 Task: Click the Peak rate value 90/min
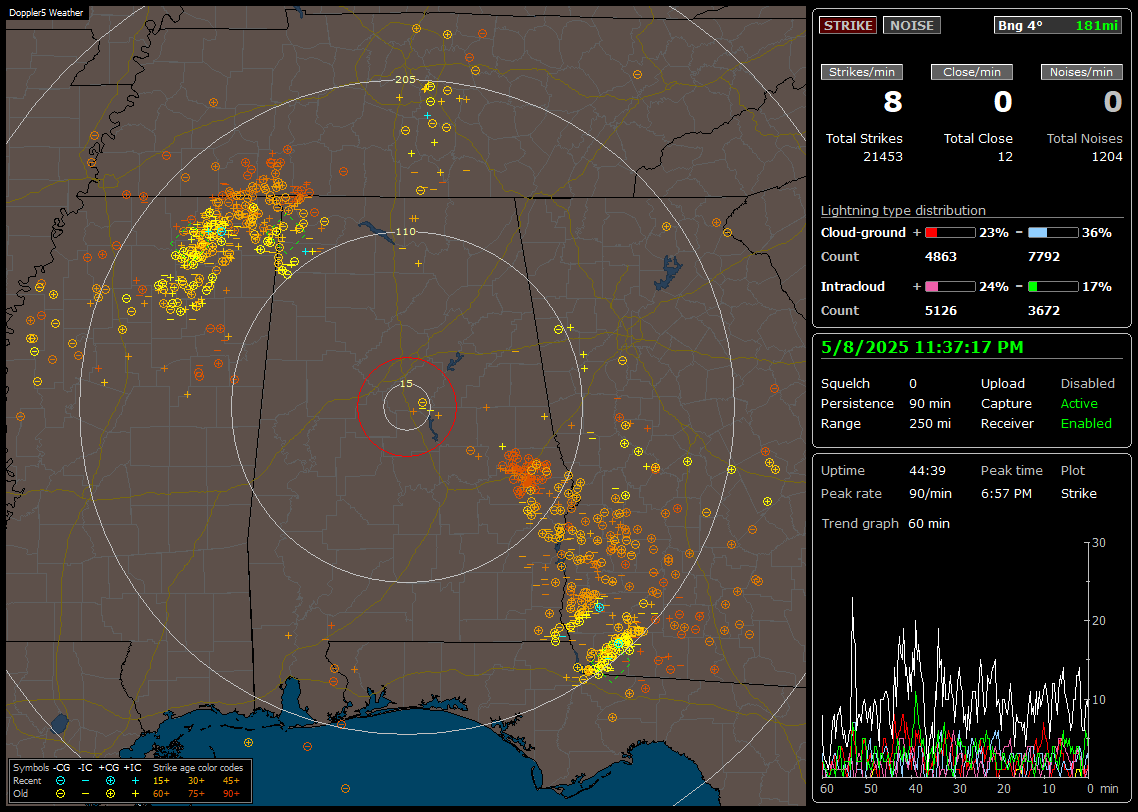pyautogui.click(x=930, y=493)
